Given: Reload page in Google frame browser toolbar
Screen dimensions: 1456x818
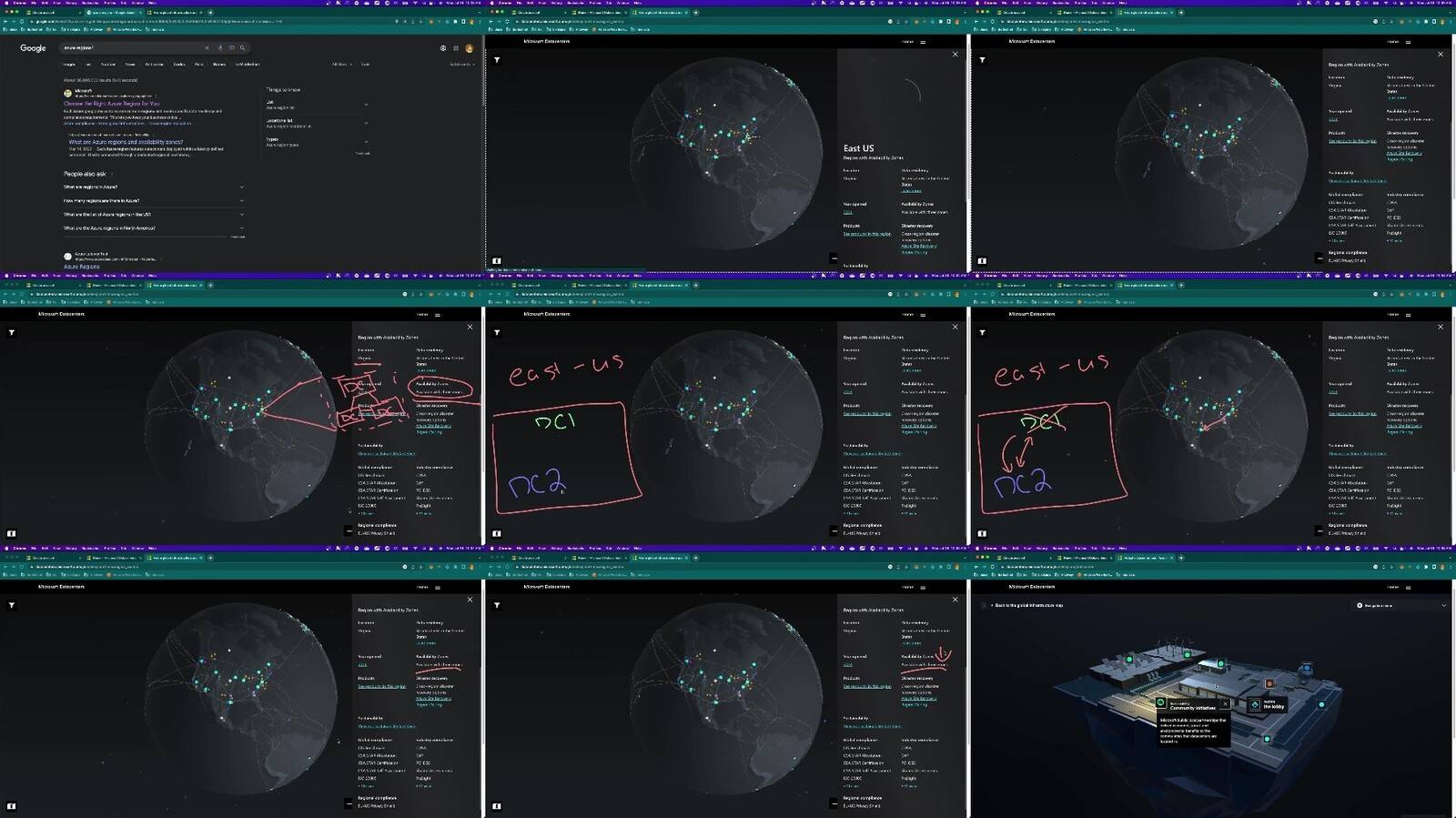Looking at the screenshot, I should pos(21,21).
